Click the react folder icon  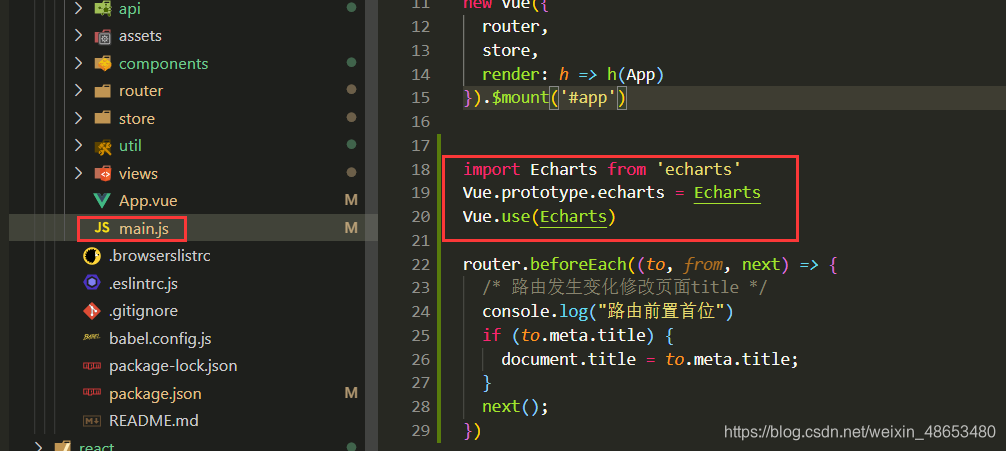tap(62, 447)
